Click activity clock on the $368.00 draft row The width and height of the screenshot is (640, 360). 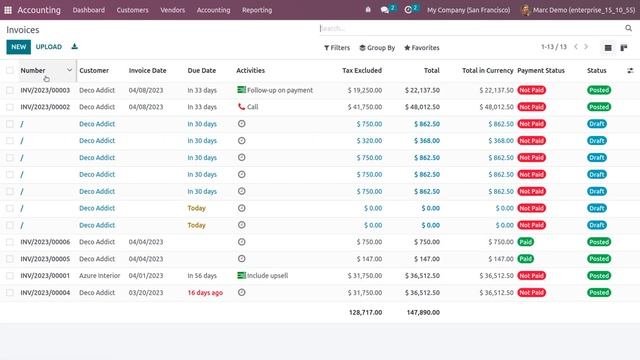coord(242,141)
